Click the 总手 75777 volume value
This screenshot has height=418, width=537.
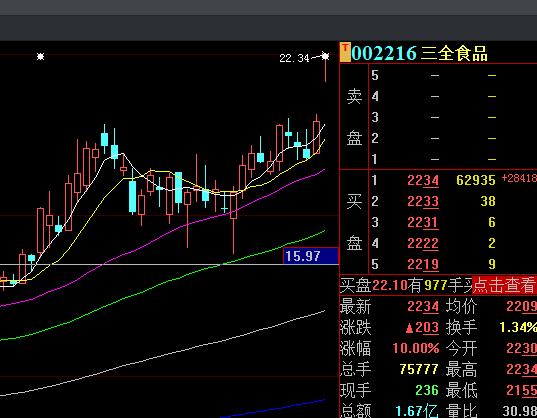[x=419, y=369]
